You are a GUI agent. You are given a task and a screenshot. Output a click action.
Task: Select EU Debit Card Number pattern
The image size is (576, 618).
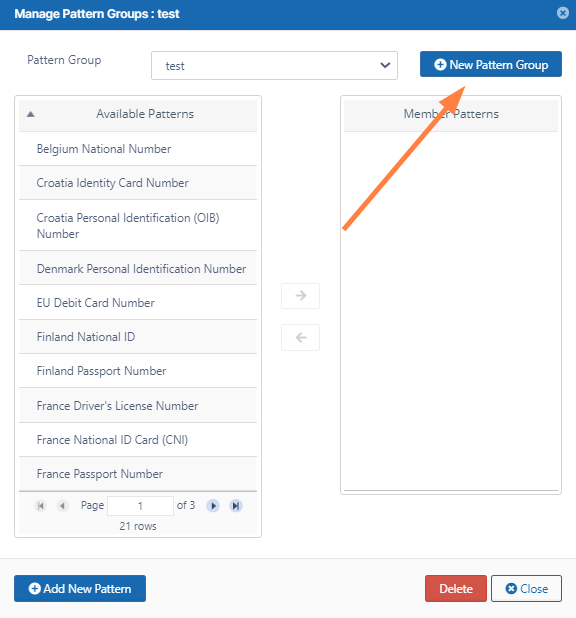click(x=138, y=303)
